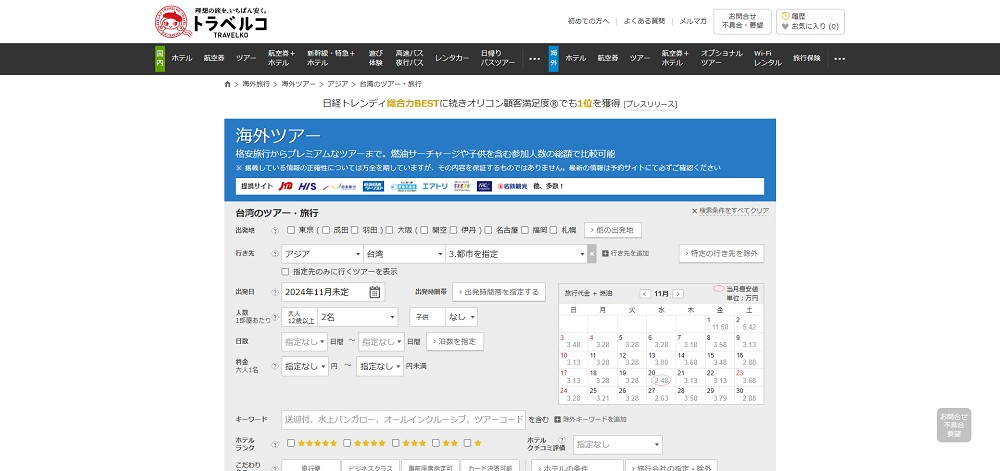Screen dimensions: 1000x471
Task: Tick the five-star hotel rank checkbox
Action: pyautogui.click(x=291, y=443)
